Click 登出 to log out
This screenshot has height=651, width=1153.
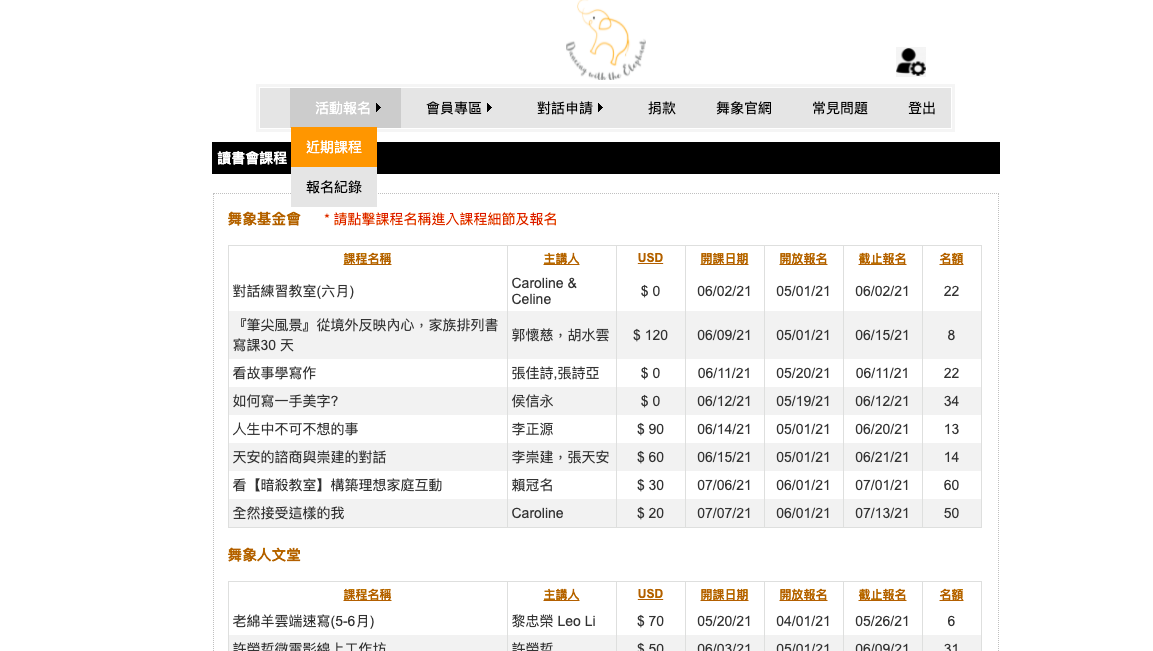coord(921,108)
